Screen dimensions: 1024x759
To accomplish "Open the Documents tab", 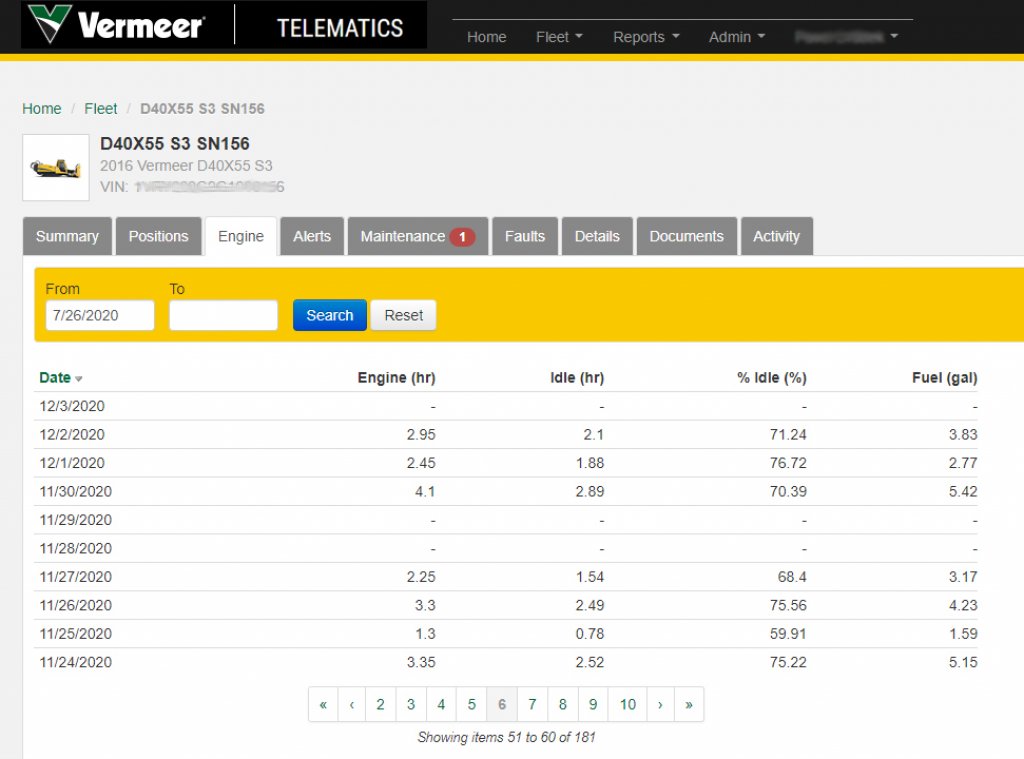I will coord(686,236).
